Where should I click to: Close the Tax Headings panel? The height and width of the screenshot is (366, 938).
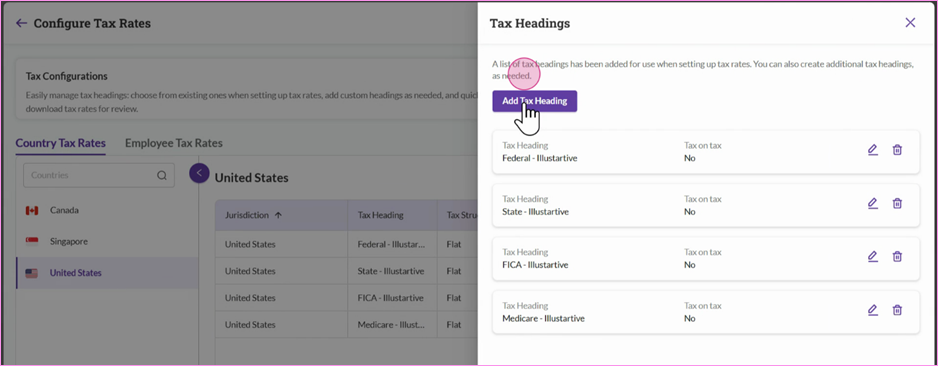click(x=910, y=23)
